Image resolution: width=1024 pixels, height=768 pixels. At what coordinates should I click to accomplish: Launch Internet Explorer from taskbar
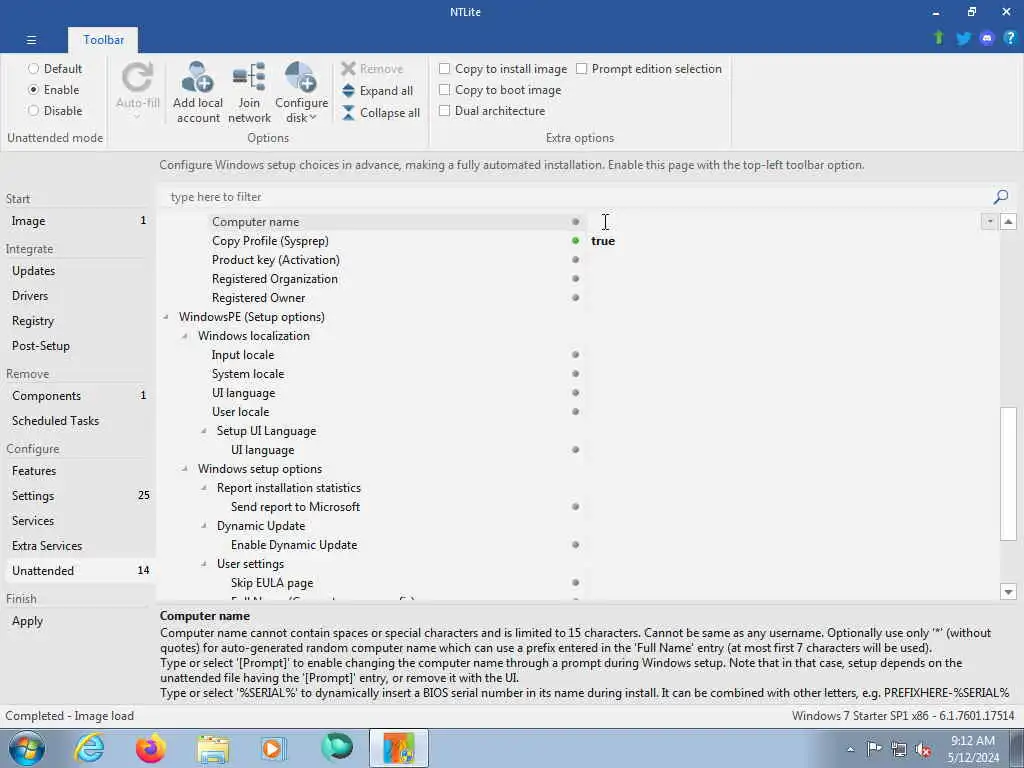pyautogui.click(x=89, y=748)
